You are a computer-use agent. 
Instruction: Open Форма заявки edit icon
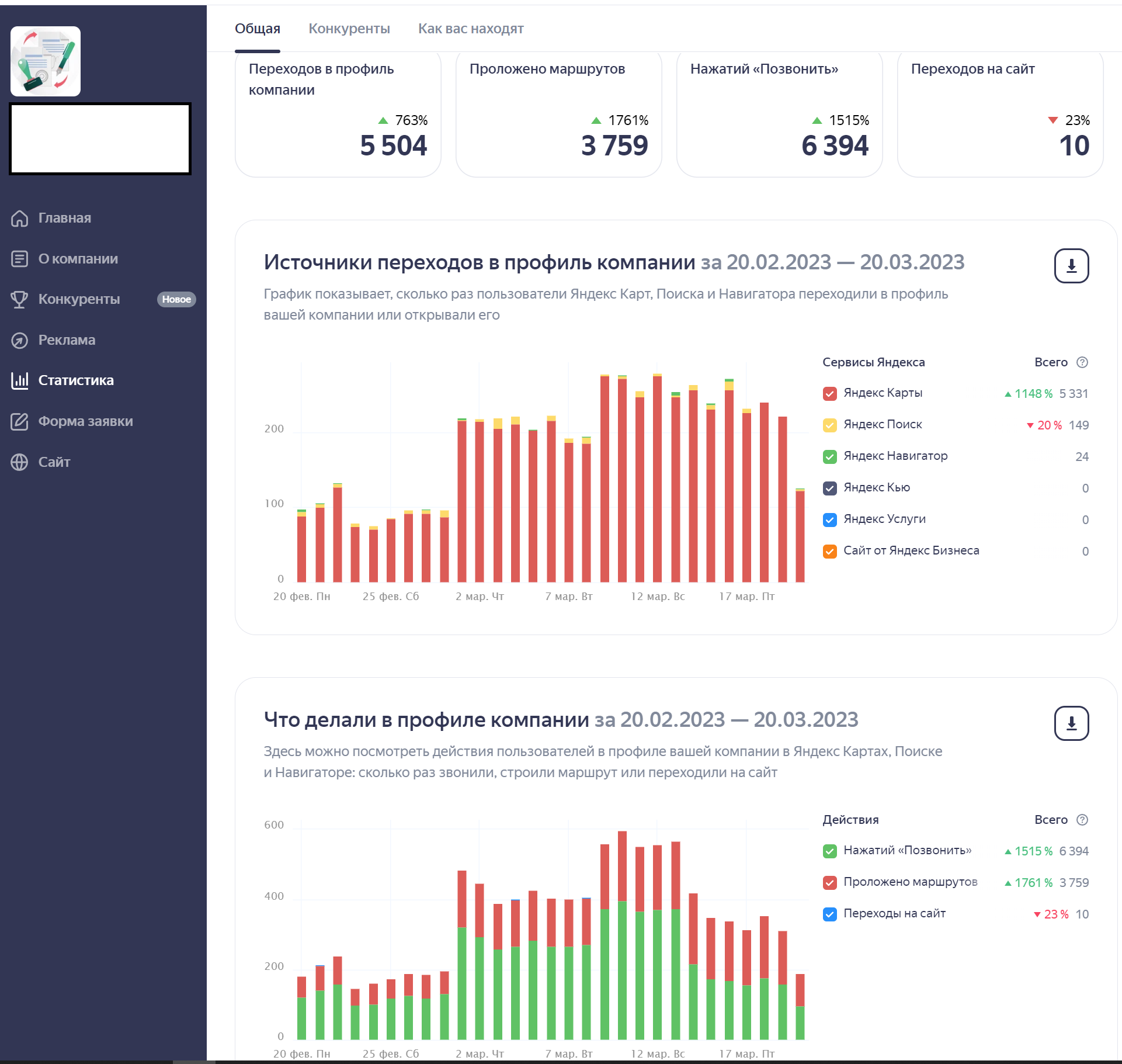click(x=19, y=421)
